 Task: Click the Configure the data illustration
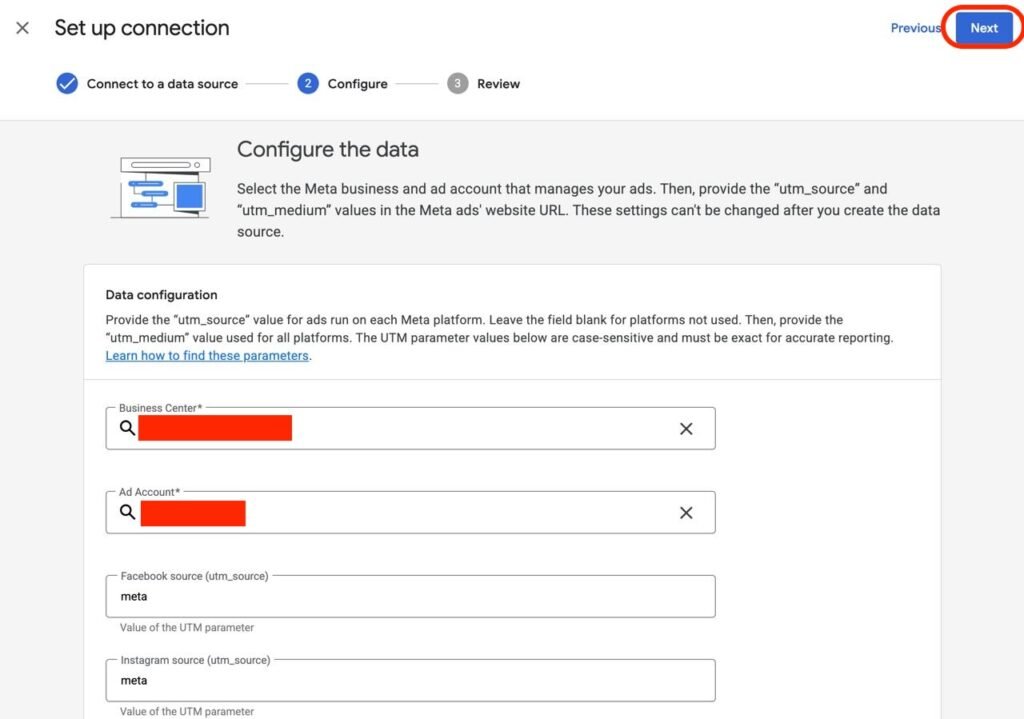(x=160, y=187)
